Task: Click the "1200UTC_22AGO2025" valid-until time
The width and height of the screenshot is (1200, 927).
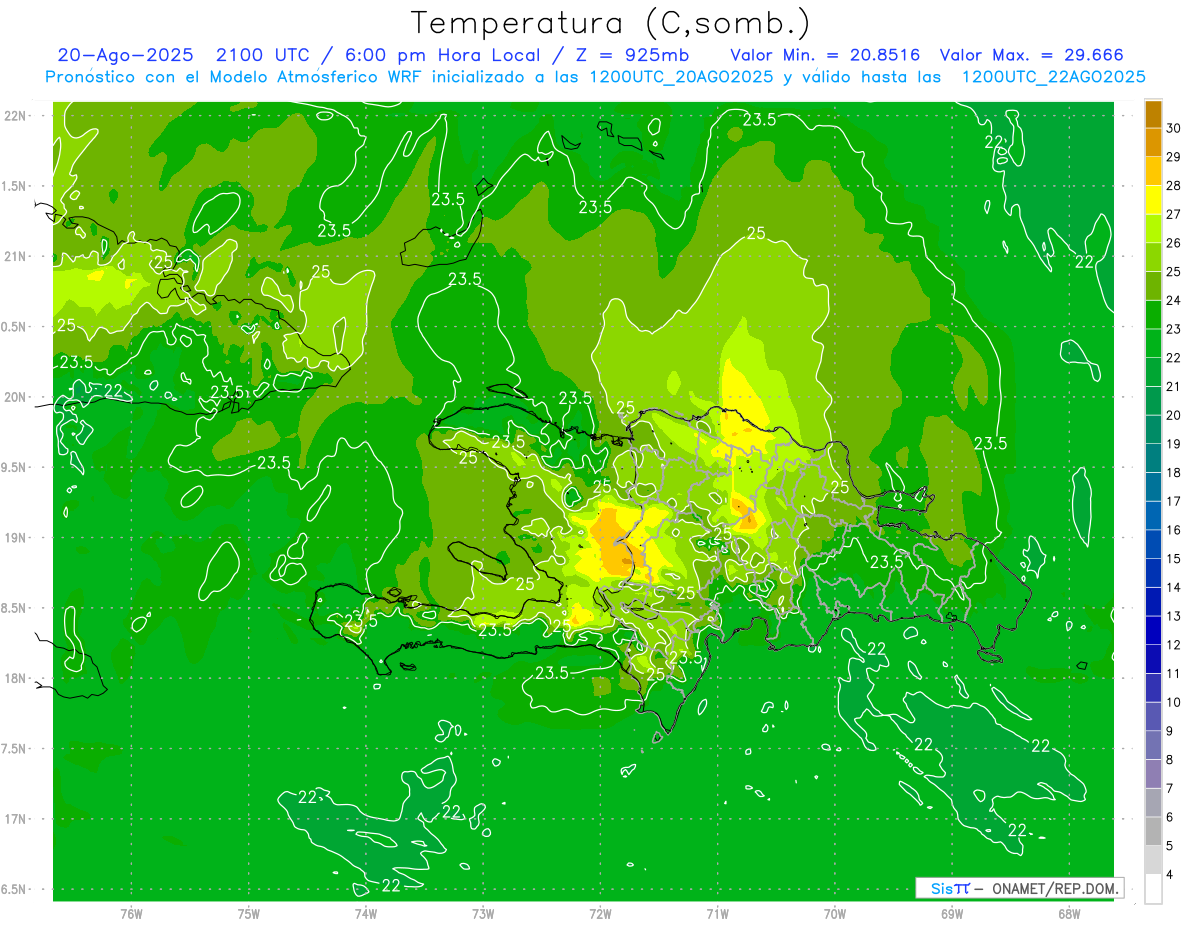Action: click(x=1053, y=77)
